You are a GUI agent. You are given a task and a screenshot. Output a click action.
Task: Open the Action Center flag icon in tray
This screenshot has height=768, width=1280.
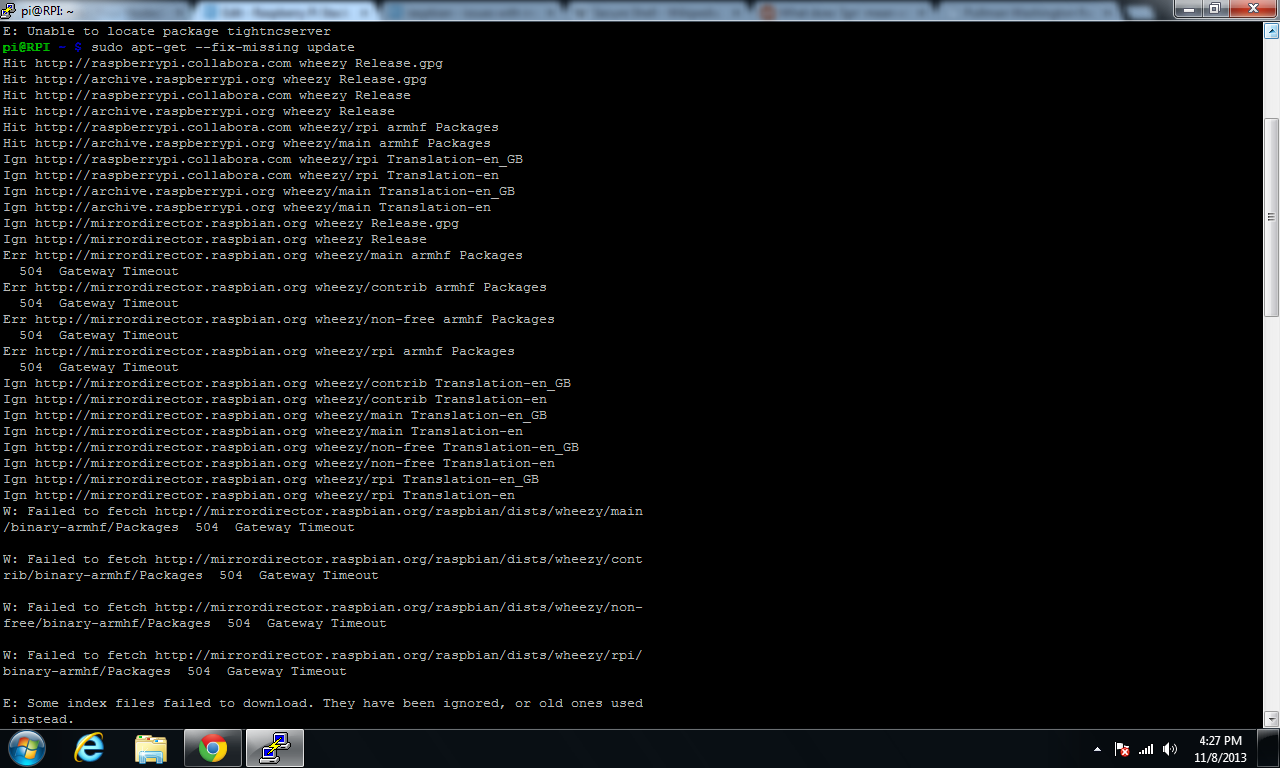(x=1122, y=749)
